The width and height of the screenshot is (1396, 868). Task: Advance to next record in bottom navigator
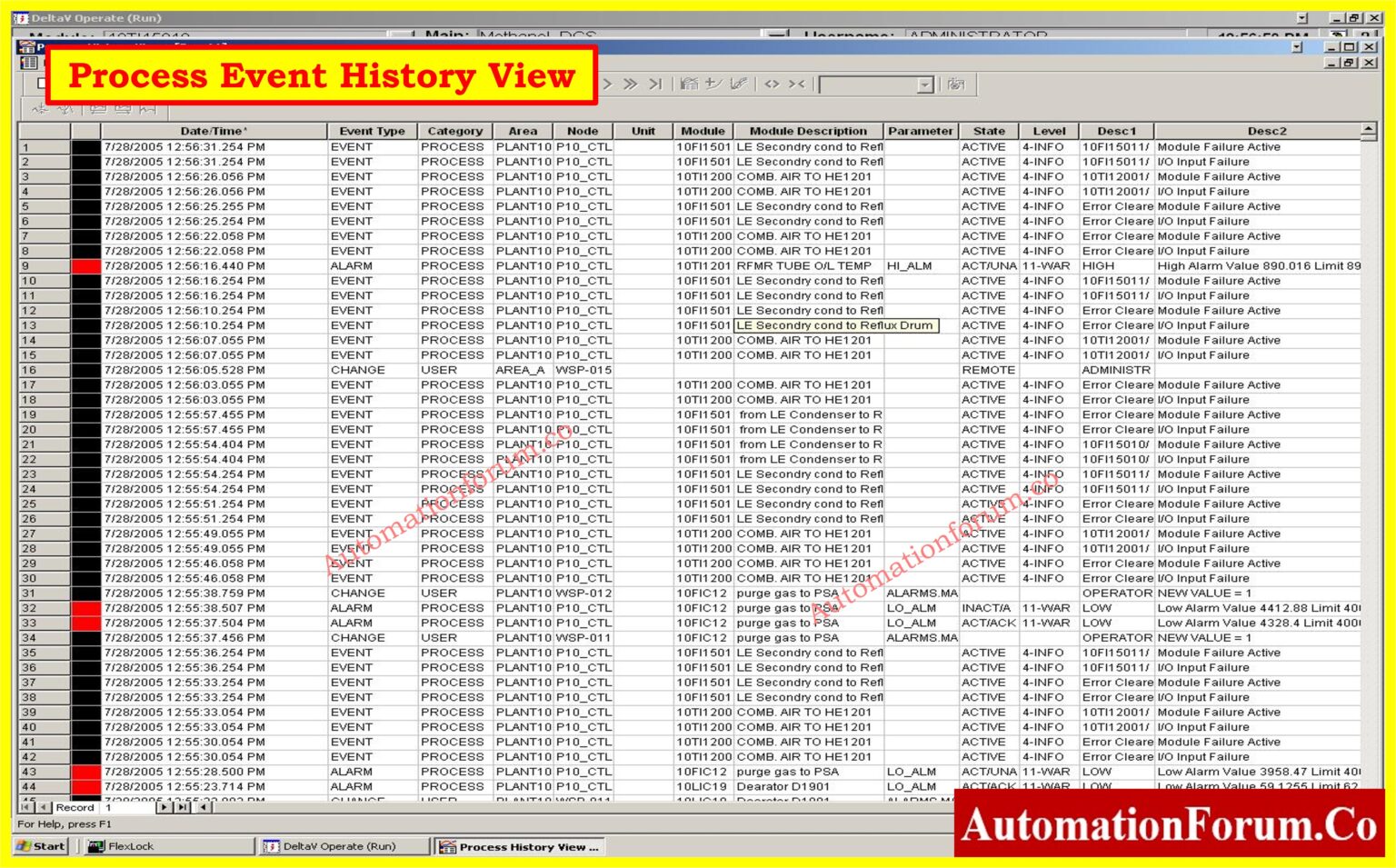click(164, 807)
